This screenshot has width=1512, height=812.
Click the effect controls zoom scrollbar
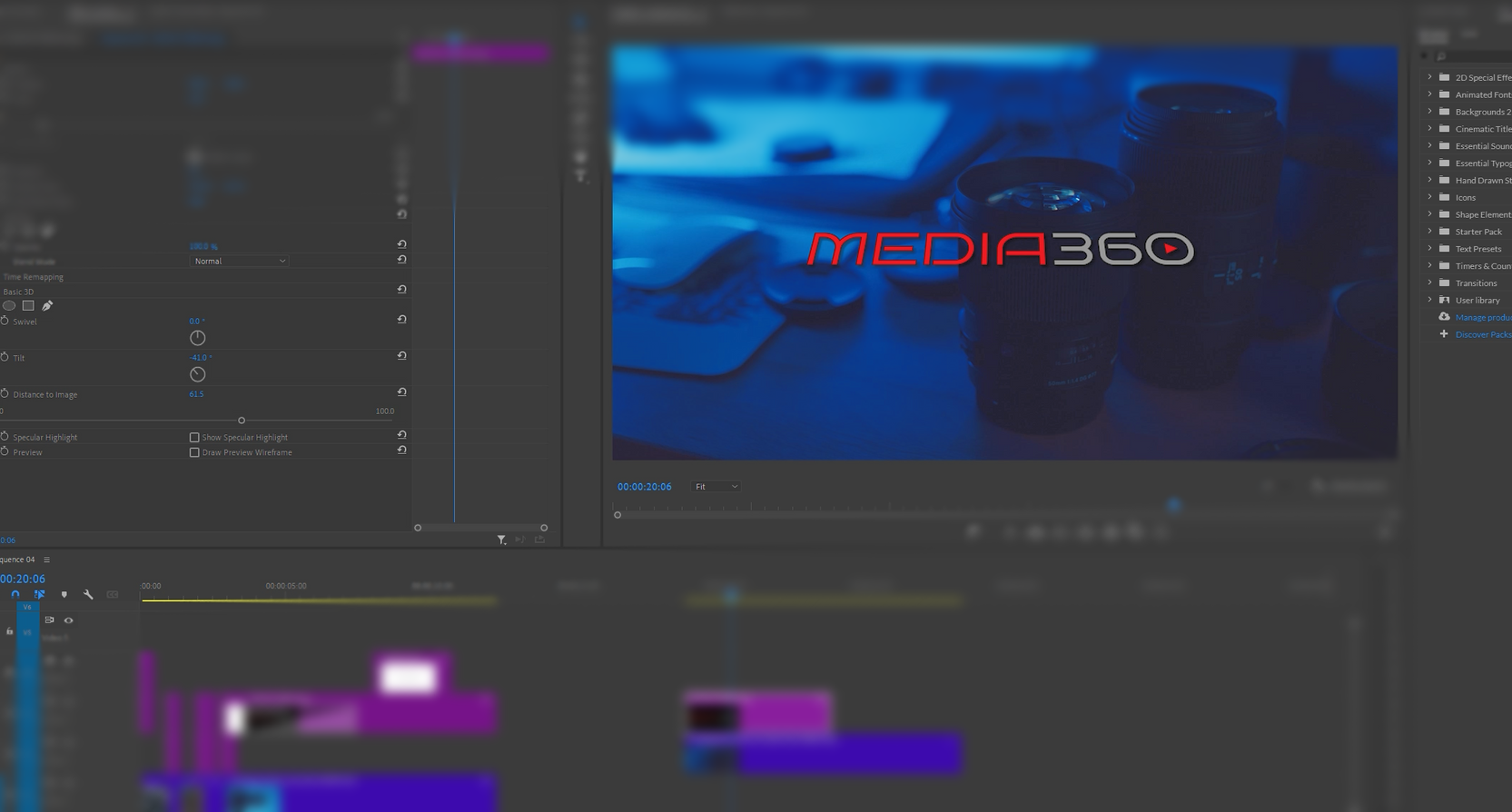(480, 528)
